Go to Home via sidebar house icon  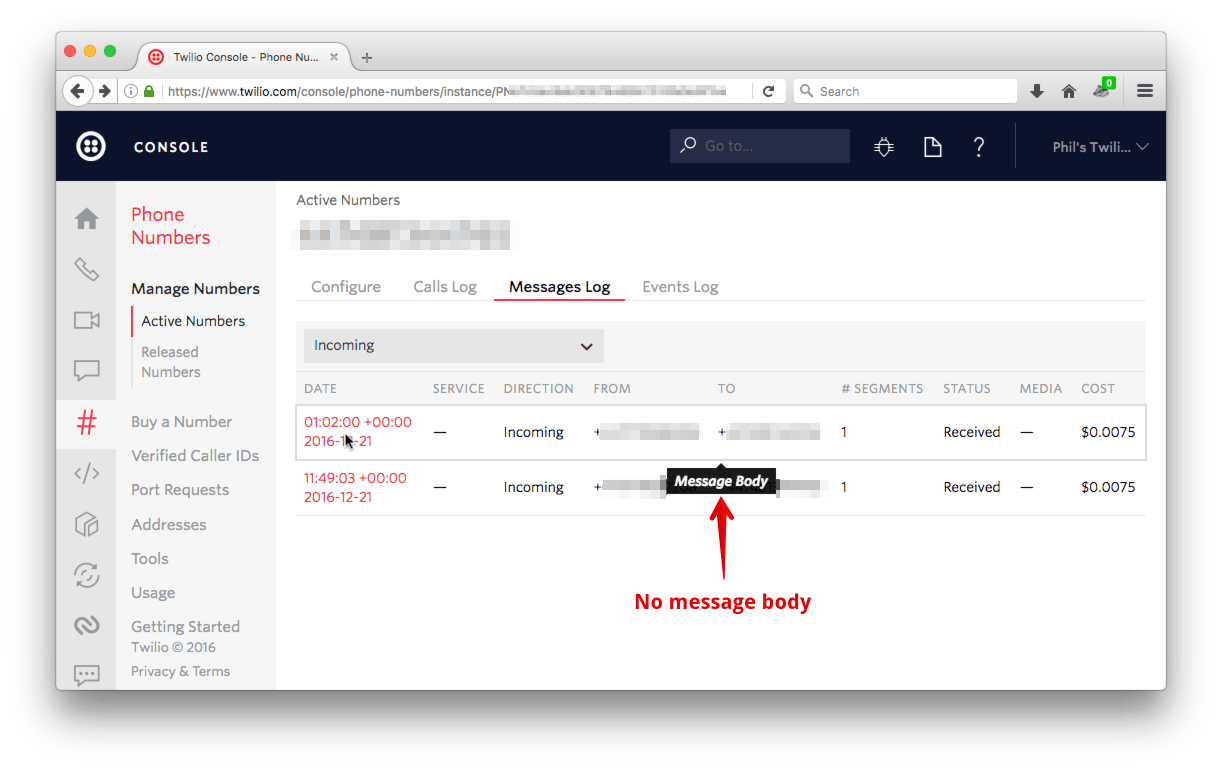87,218
